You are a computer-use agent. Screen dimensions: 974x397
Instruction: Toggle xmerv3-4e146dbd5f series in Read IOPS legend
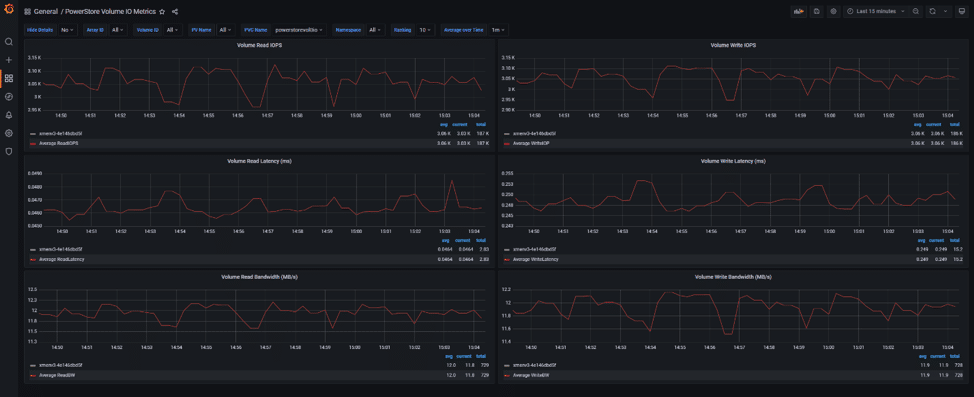[60, 134]
